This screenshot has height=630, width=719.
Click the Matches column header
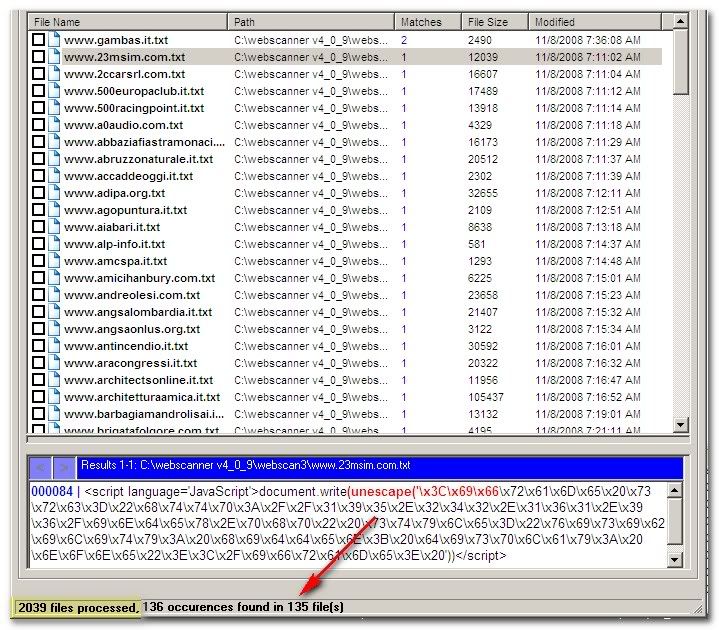[427, 21]
